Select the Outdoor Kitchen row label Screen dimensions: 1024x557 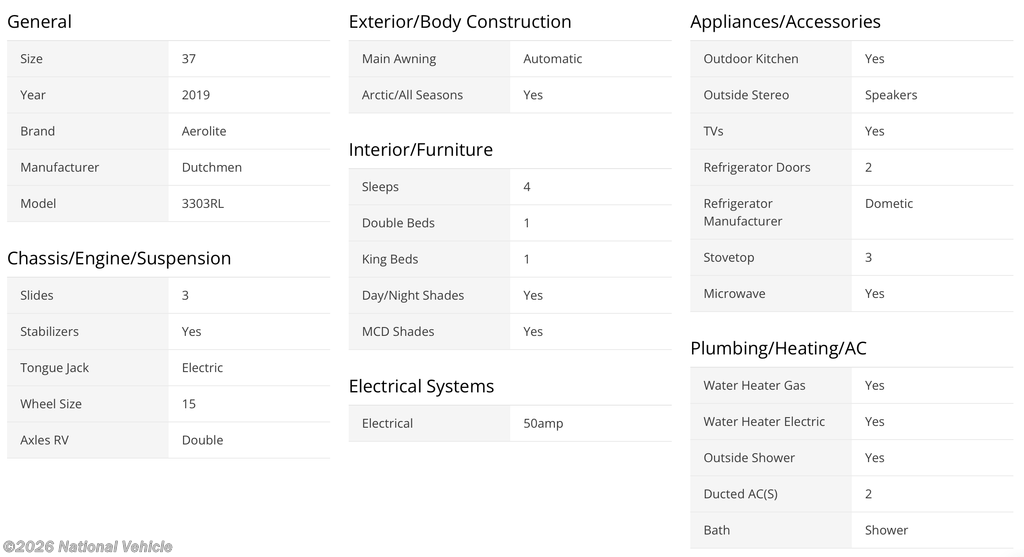750,59
